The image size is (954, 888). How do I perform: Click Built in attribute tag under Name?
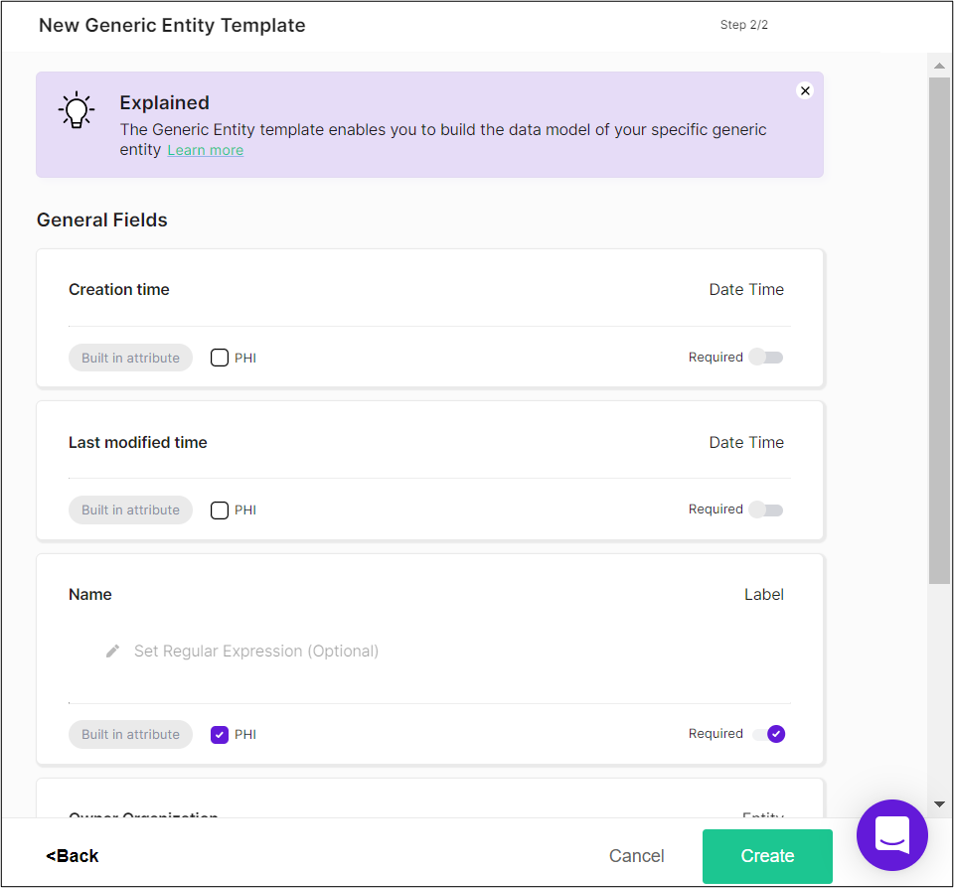tap(130, 735)
